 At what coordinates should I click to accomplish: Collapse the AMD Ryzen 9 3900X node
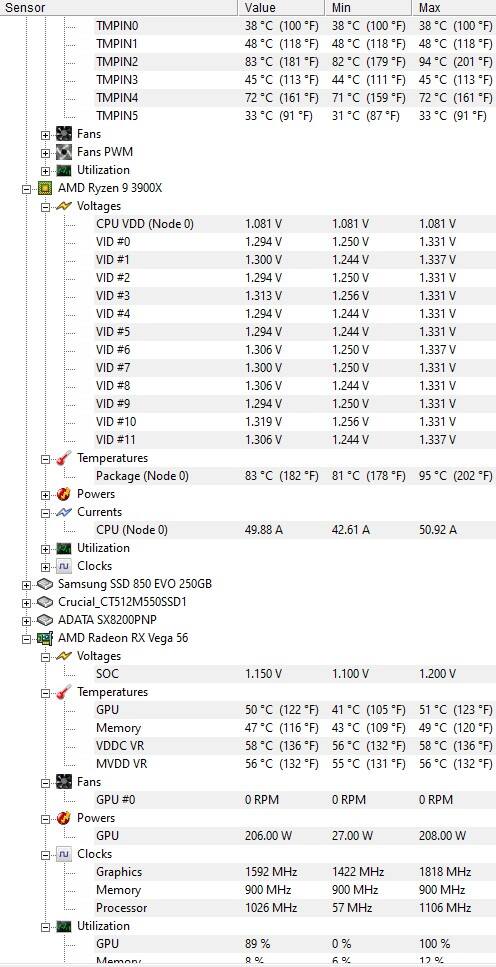[x=27, y=188]
